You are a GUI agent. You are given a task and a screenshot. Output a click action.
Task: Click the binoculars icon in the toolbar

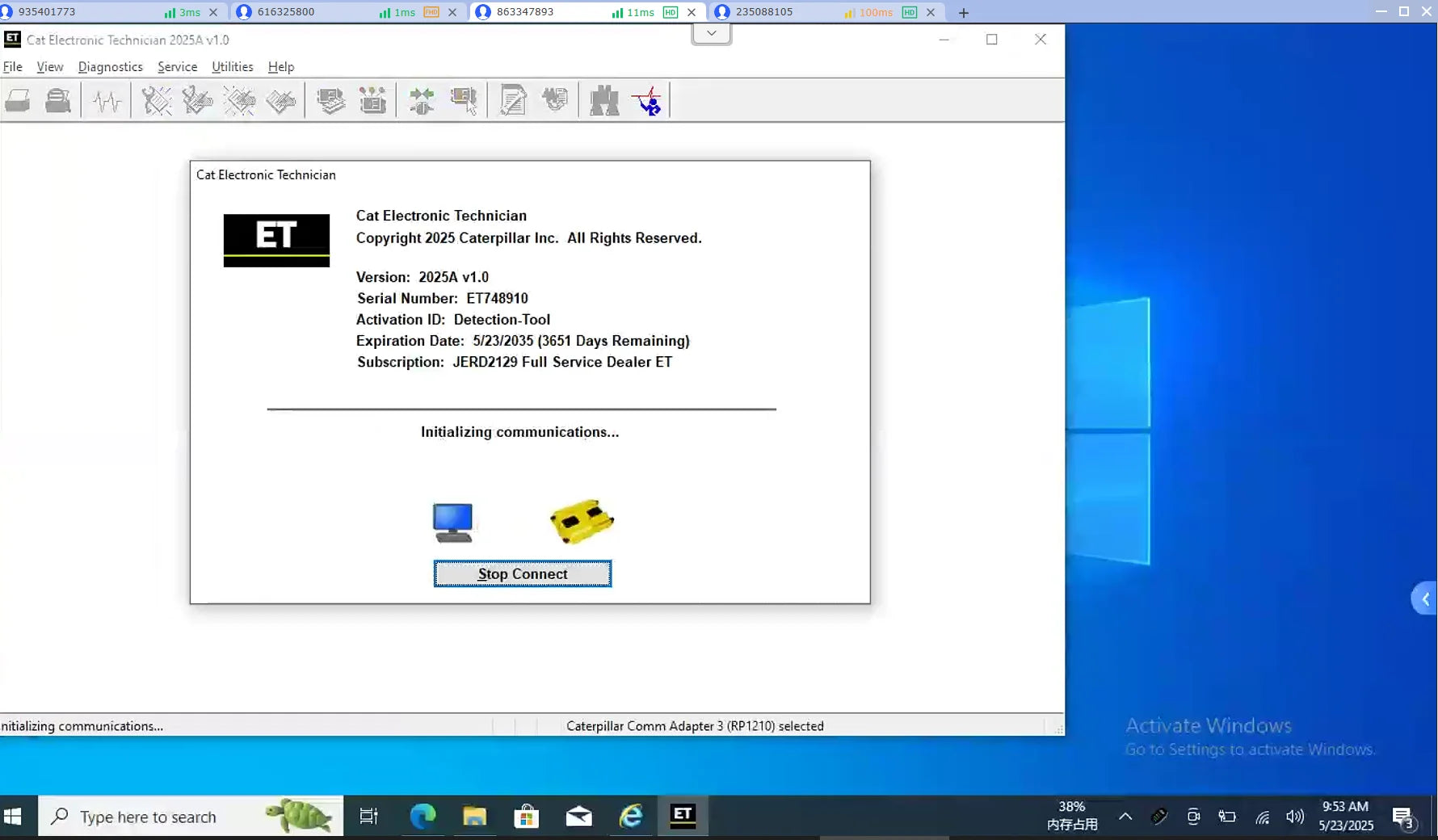point(603,101)
